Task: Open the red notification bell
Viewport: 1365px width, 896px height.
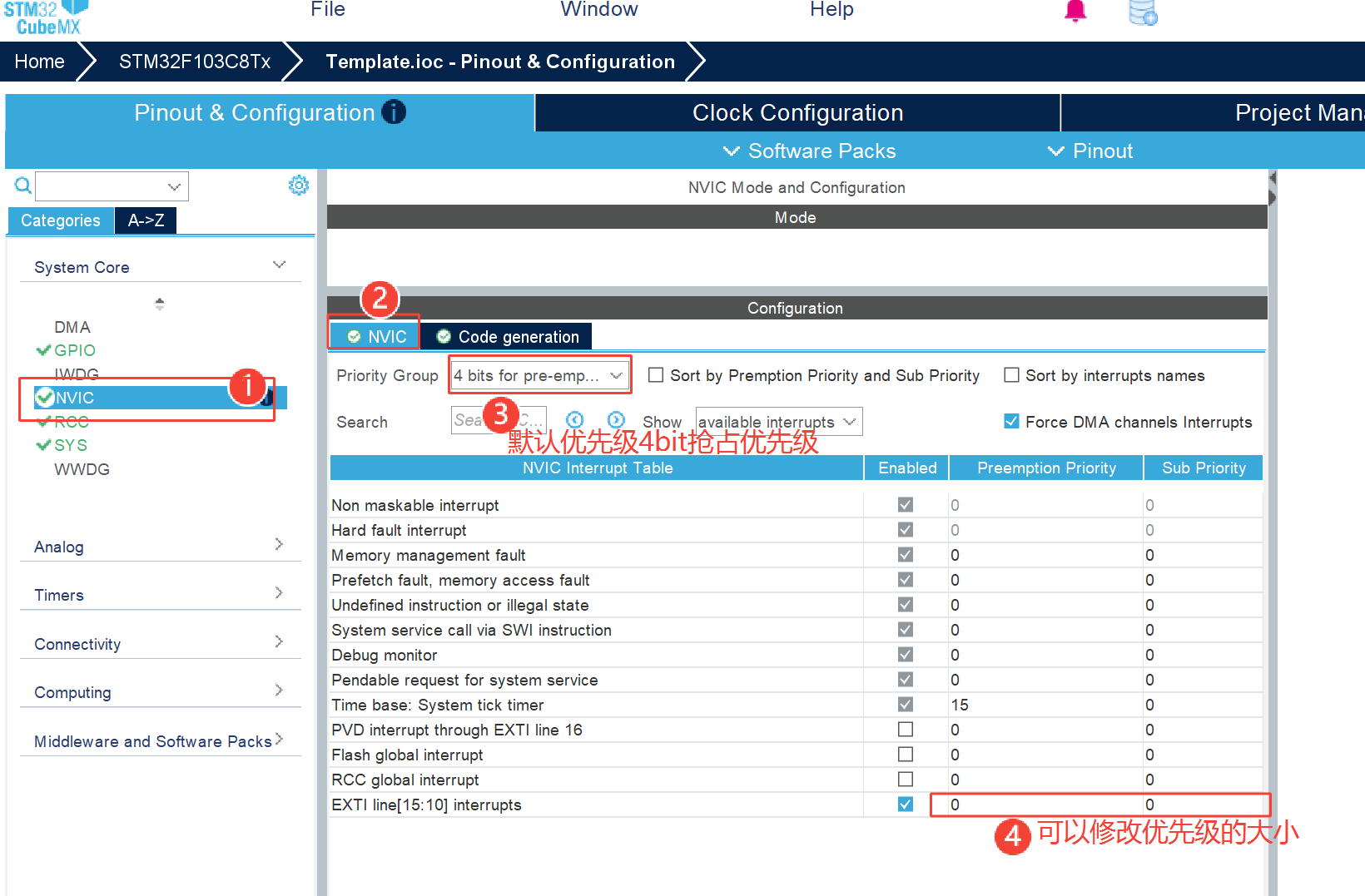Action: click(x=1075, y=11)
